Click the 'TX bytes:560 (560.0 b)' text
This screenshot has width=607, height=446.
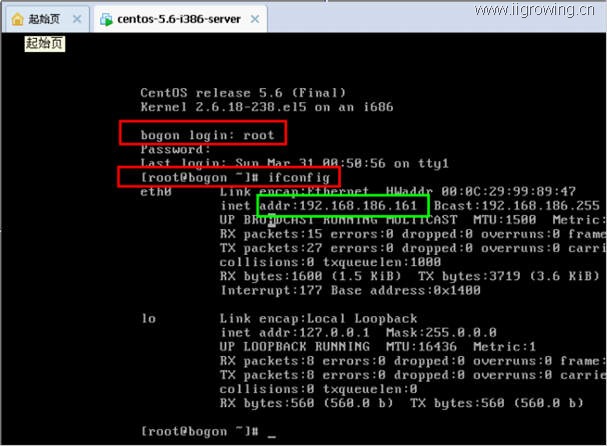click(x=497, y=403)
